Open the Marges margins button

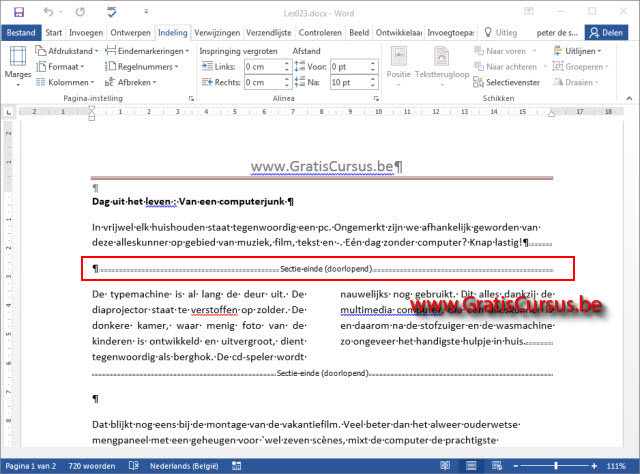click(x=18, y=66)
